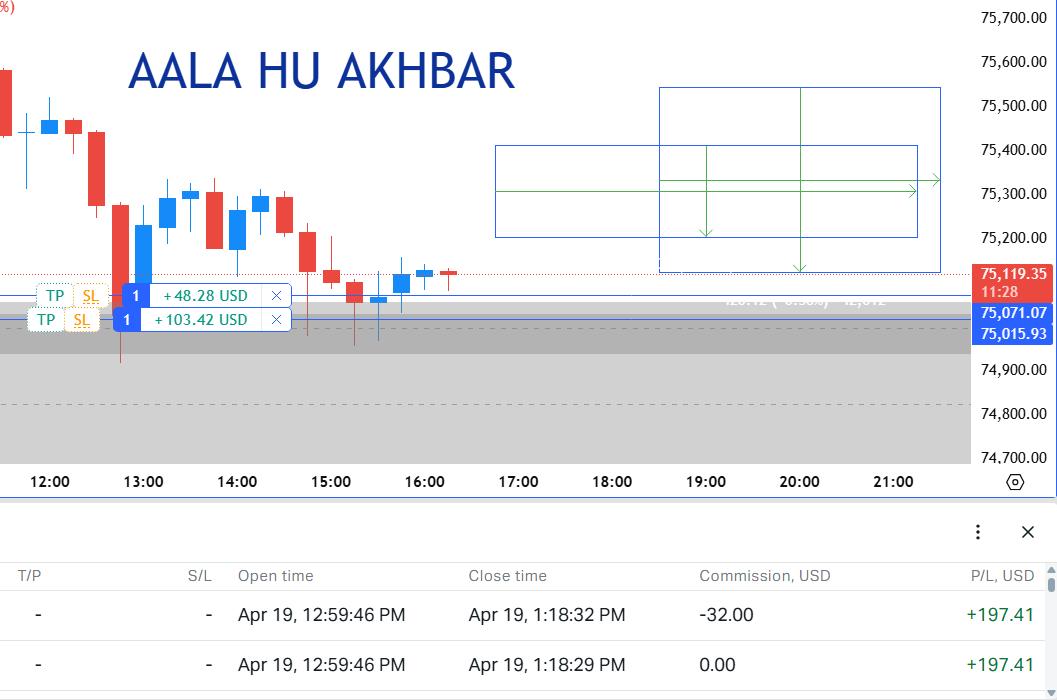Select the 75,071.07 order price label
The width and height of the screenshot is (1057, 700).
(1011, 313)
